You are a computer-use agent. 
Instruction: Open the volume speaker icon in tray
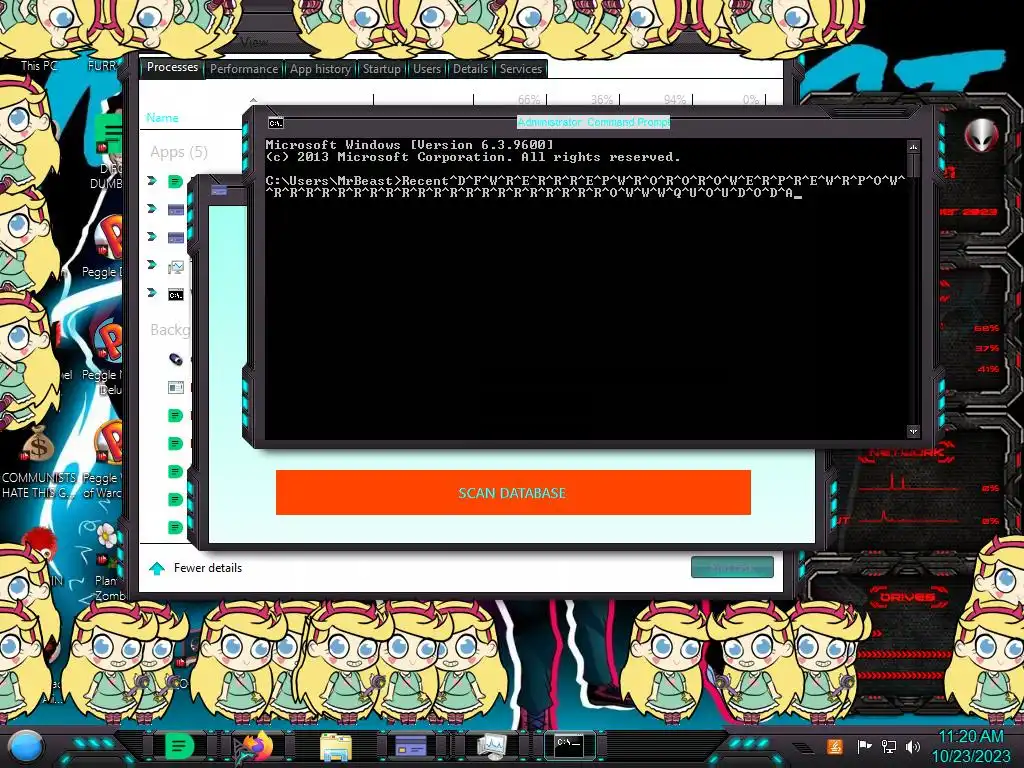pos(913,746)
